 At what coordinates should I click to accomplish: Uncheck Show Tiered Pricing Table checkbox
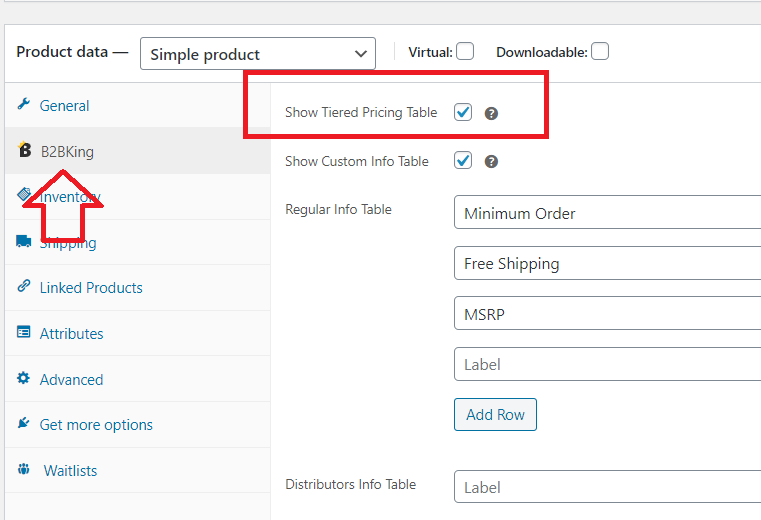click(x=463, y=112)
